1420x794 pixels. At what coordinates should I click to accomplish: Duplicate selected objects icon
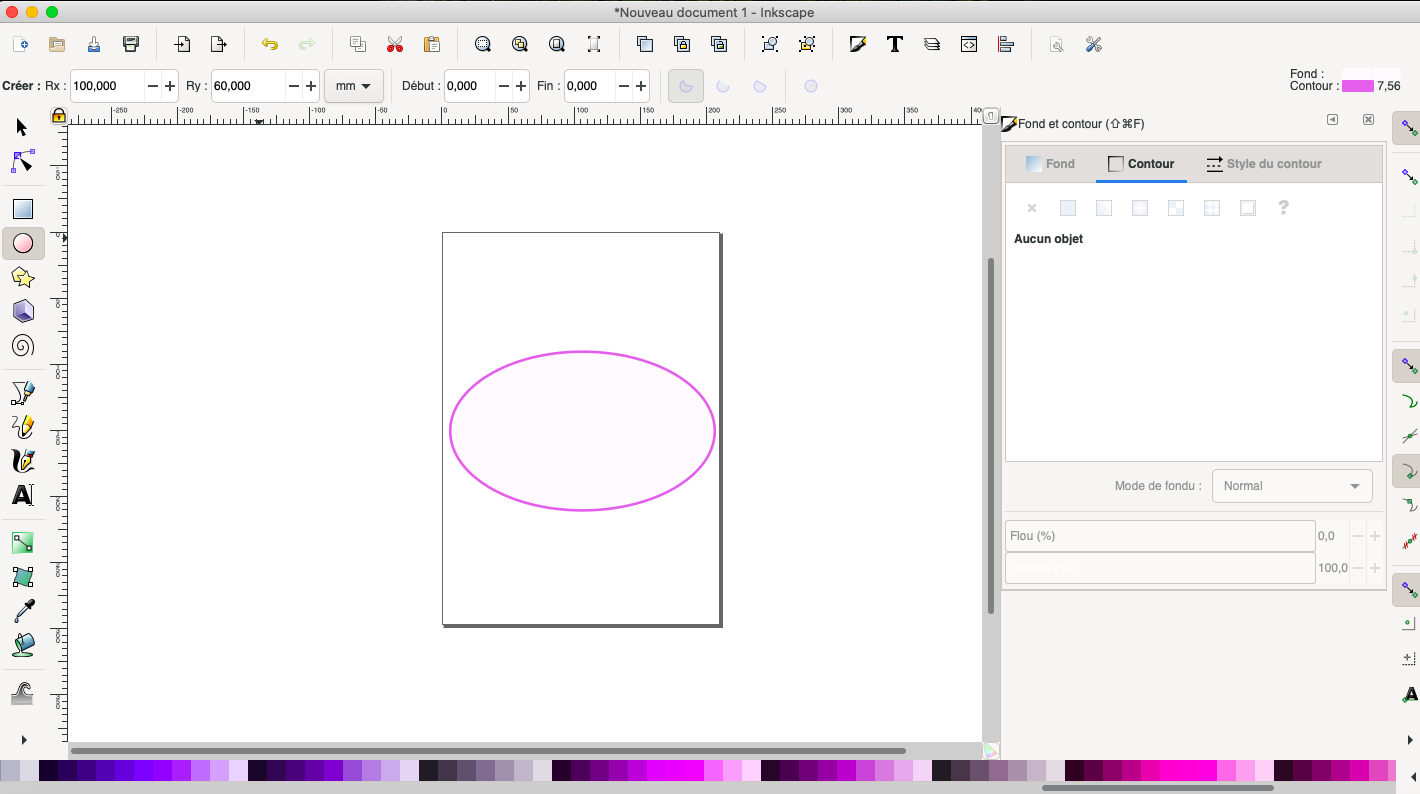pyautogui.click(x=645, y=44)
